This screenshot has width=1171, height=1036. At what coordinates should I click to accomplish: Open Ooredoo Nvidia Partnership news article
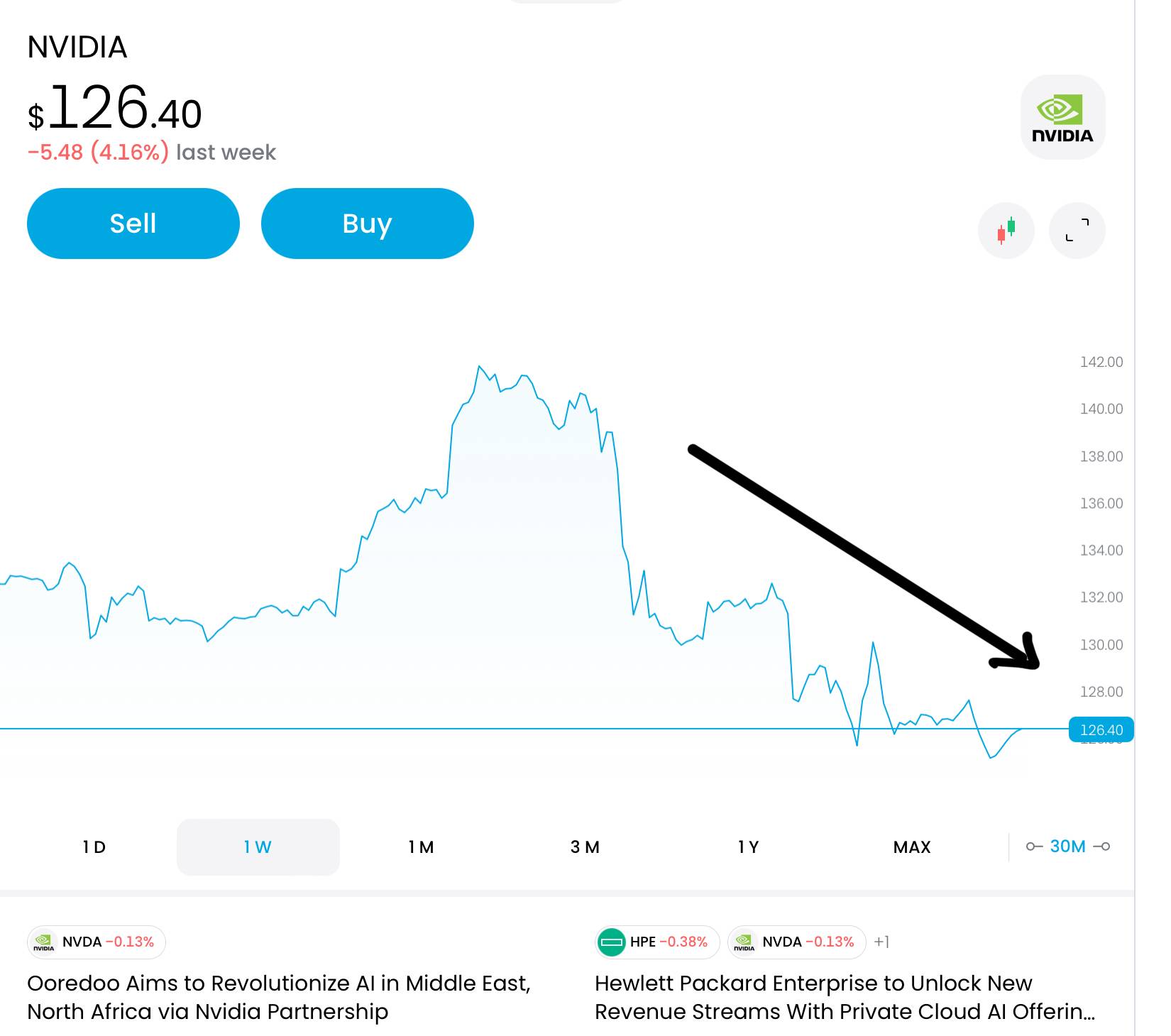click(x=278, y=997)
